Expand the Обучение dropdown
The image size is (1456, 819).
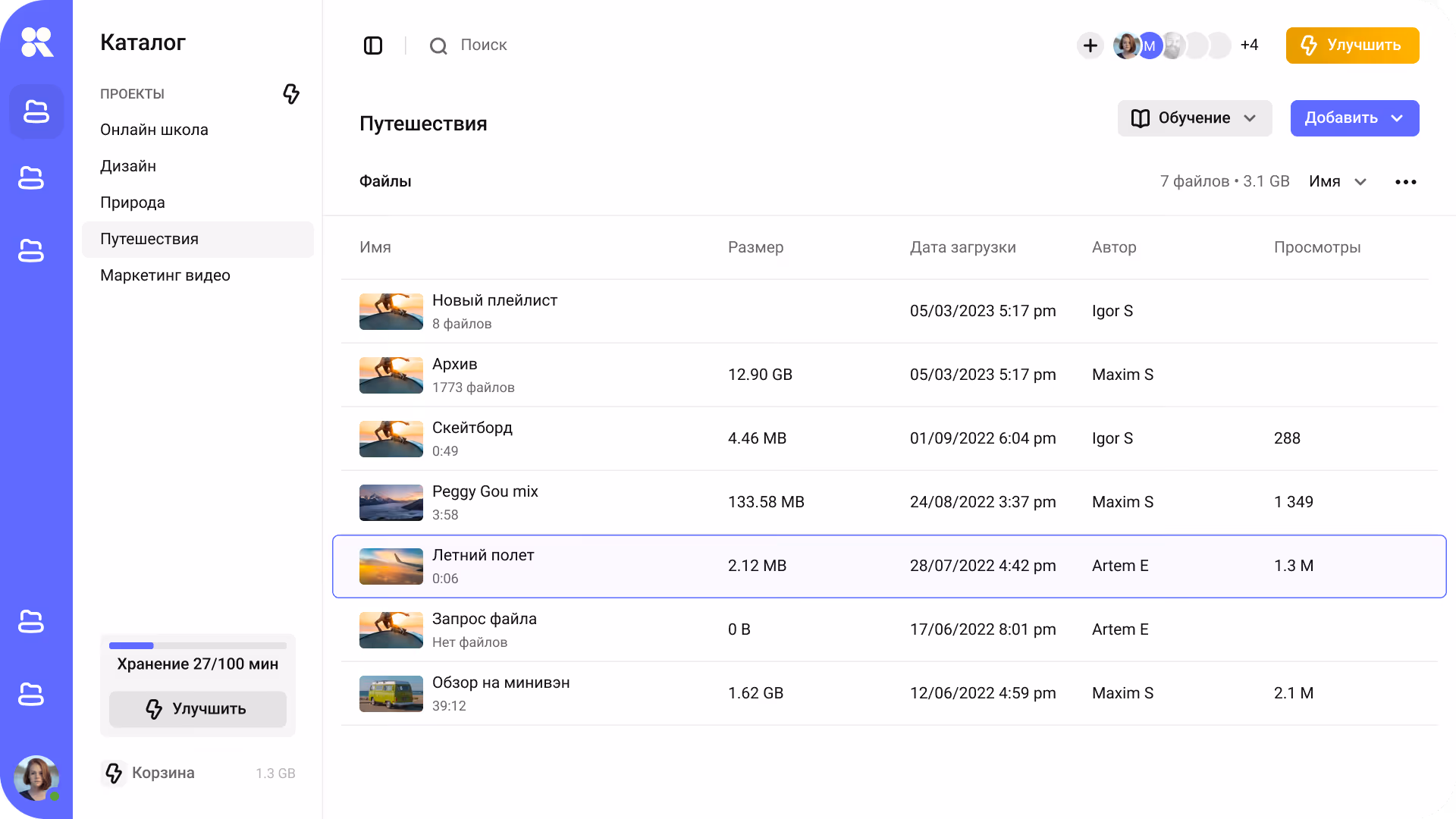pyautogui.click(x=1194, y=118)
